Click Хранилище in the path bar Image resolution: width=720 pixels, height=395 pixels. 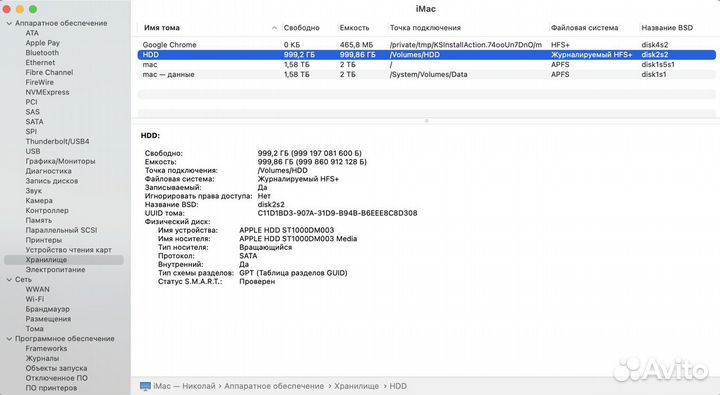[356, 386]
